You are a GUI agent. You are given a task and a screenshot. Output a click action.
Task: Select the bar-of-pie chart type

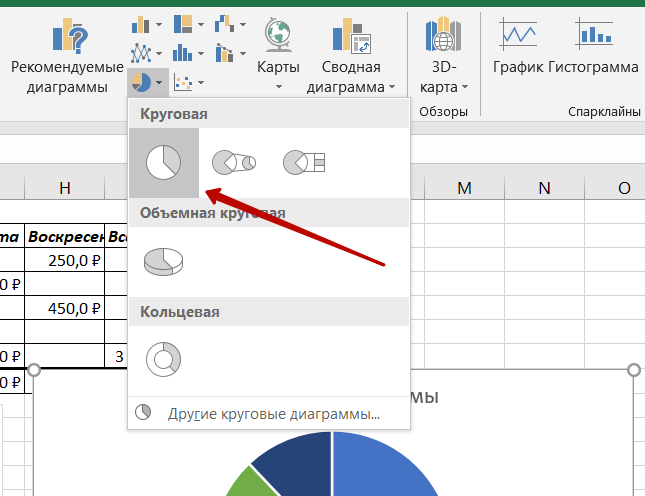(x=304, y=162)
